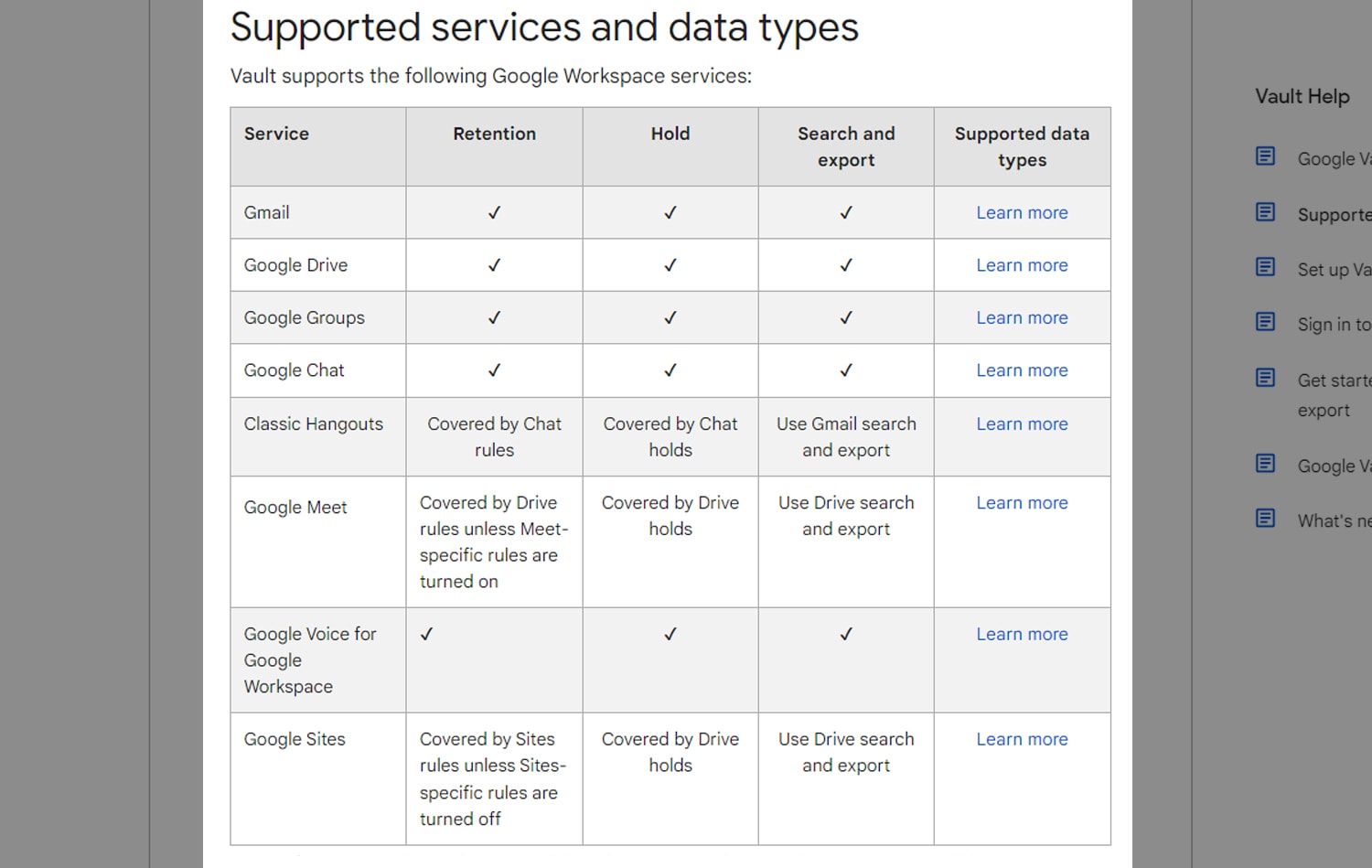Click Learn more in the Google Groups row

coord(1022,317)
